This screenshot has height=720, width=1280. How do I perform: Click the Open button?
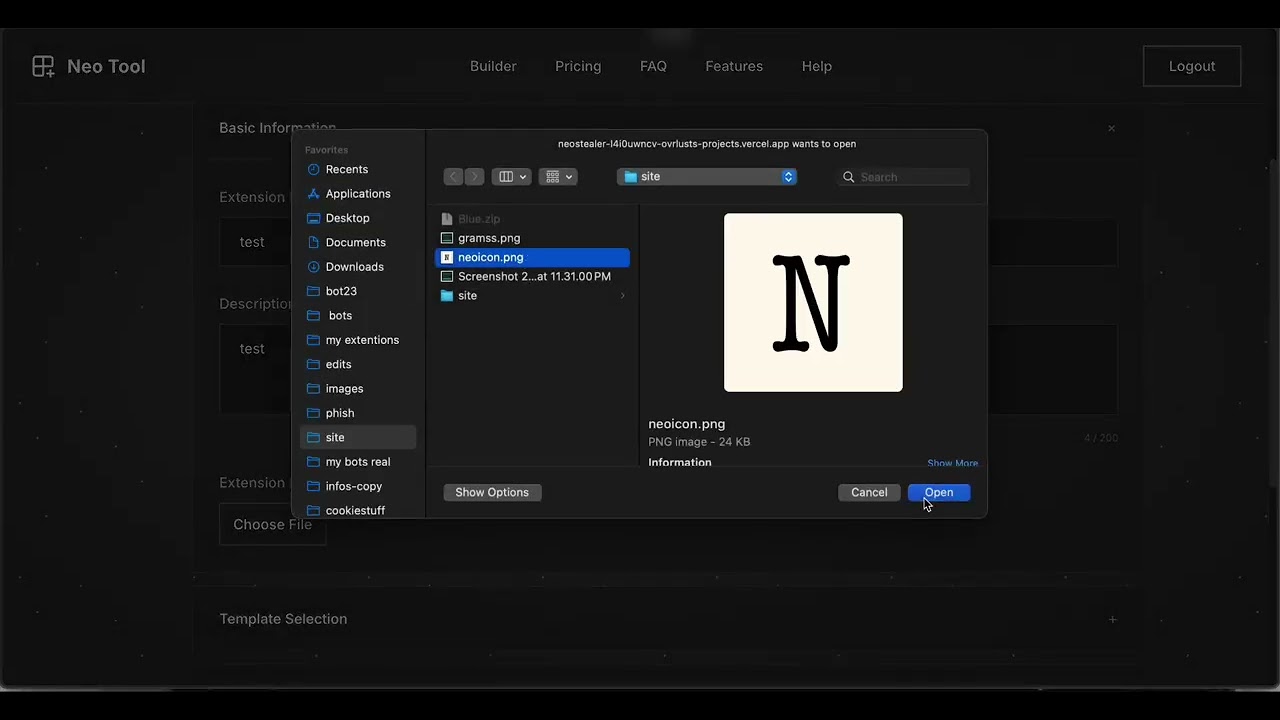click(939, 493)
